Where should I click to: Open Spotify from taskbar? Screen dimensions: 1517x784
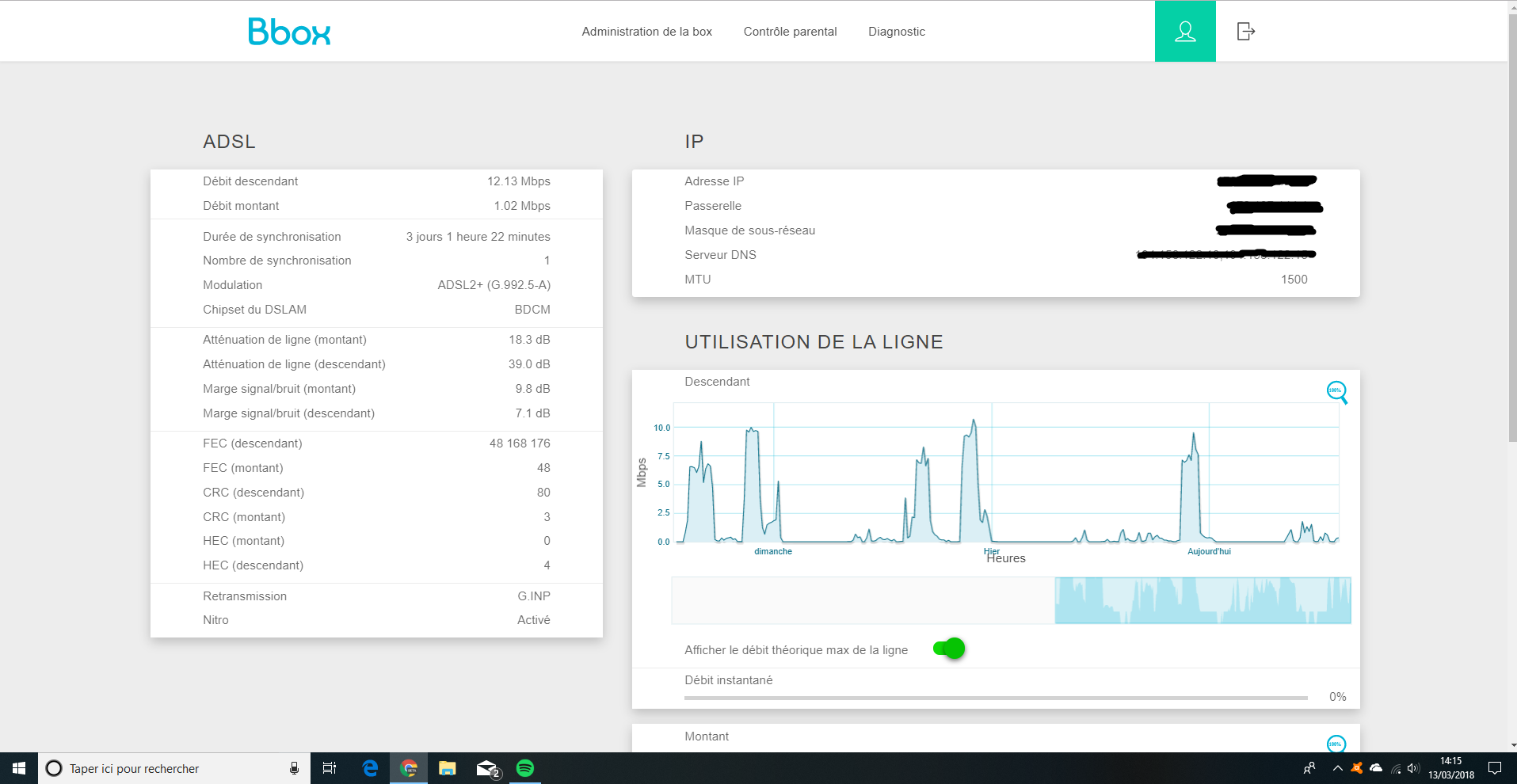tap(525, 768)
